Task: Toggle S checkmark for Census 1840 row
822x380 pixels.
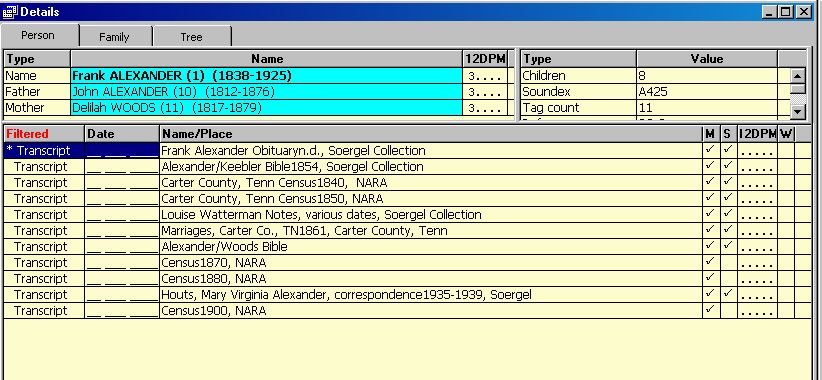Action: (x=728, y=182)
